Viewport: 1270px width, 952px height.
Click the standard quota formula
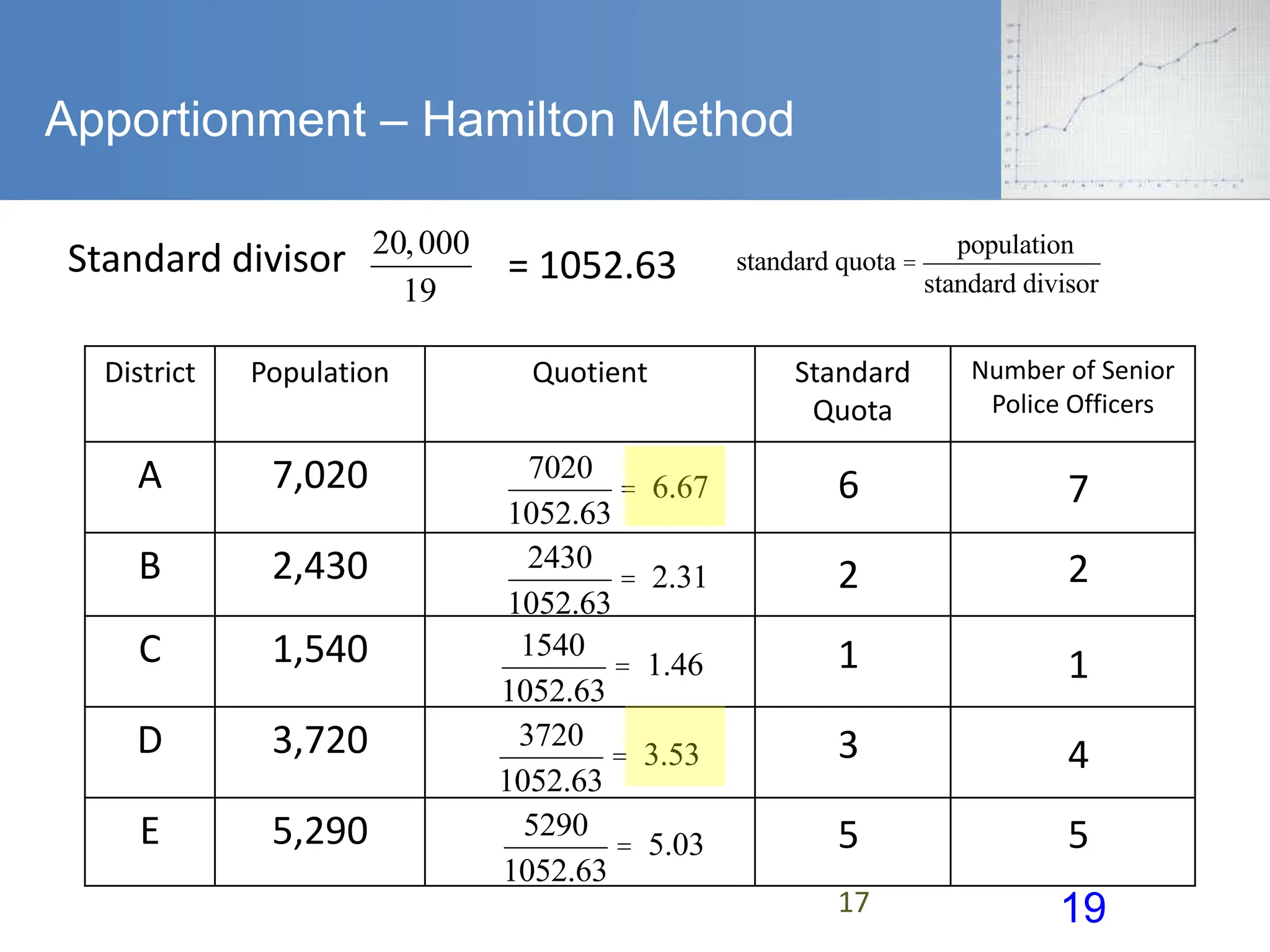918,263
